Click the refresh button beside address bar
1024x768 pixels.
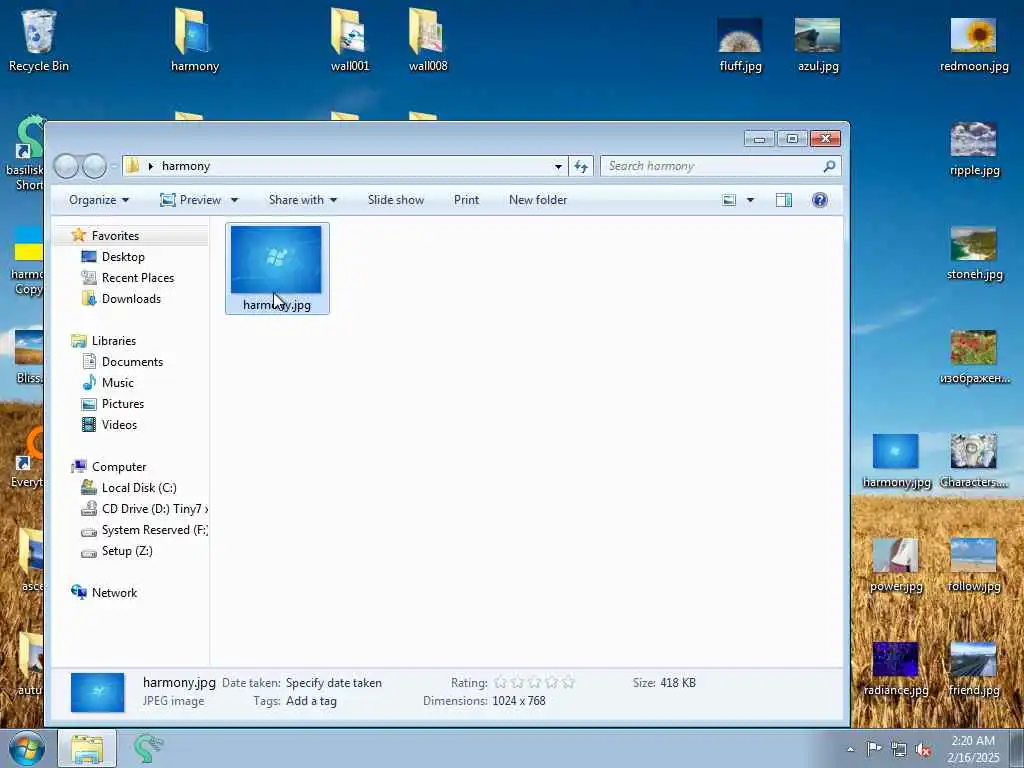point(581,167)
